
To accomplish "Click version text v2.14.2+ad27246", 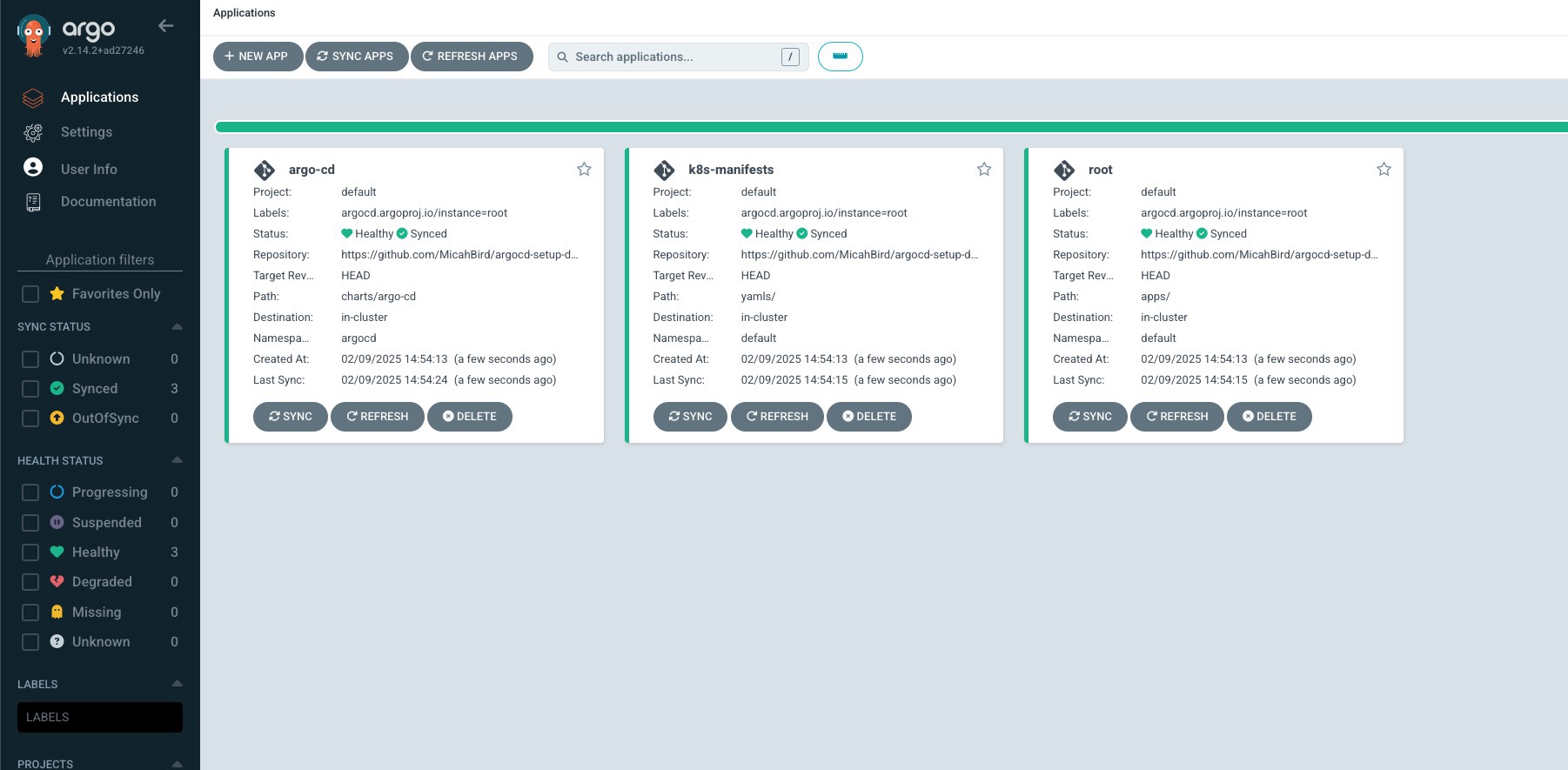I will click(x=104, y=50).
